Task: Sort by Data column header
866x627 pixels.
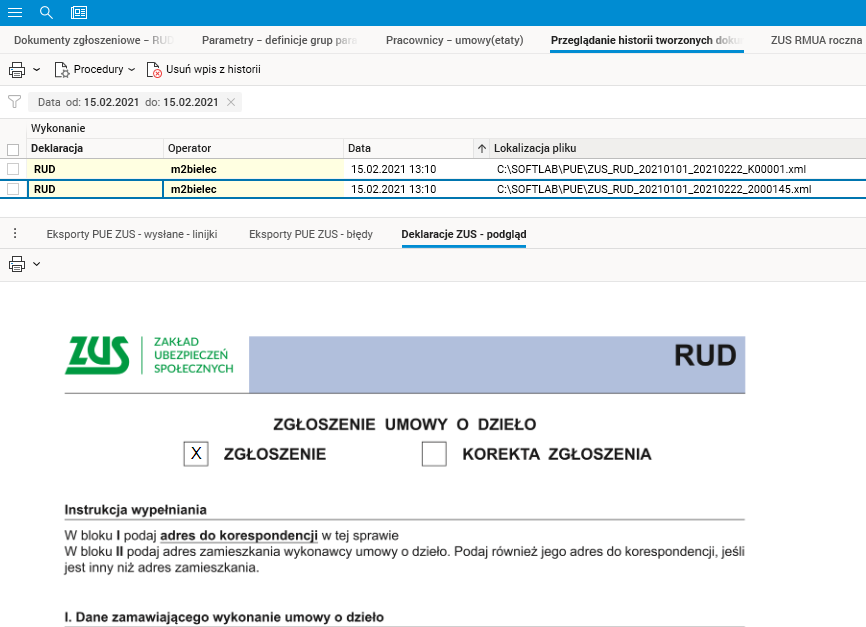Action: tap(408, 148)
